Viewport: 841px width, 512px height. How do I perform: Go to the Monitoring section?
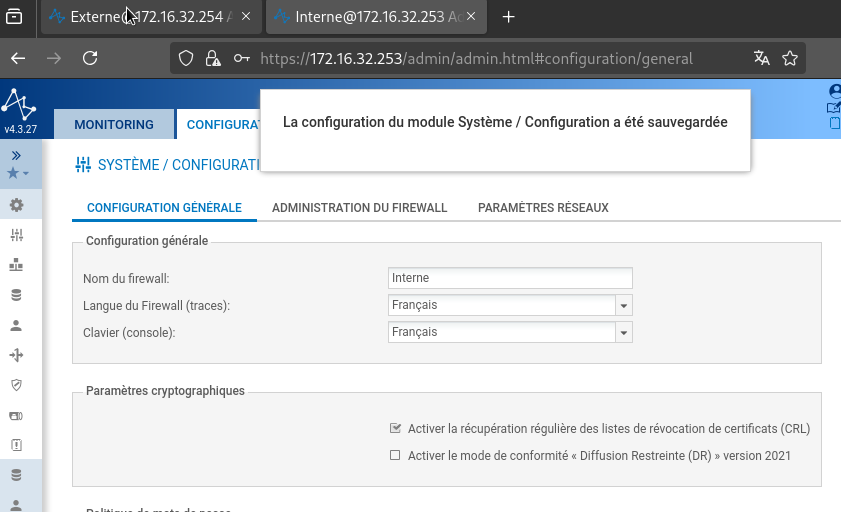pos(114,125)
